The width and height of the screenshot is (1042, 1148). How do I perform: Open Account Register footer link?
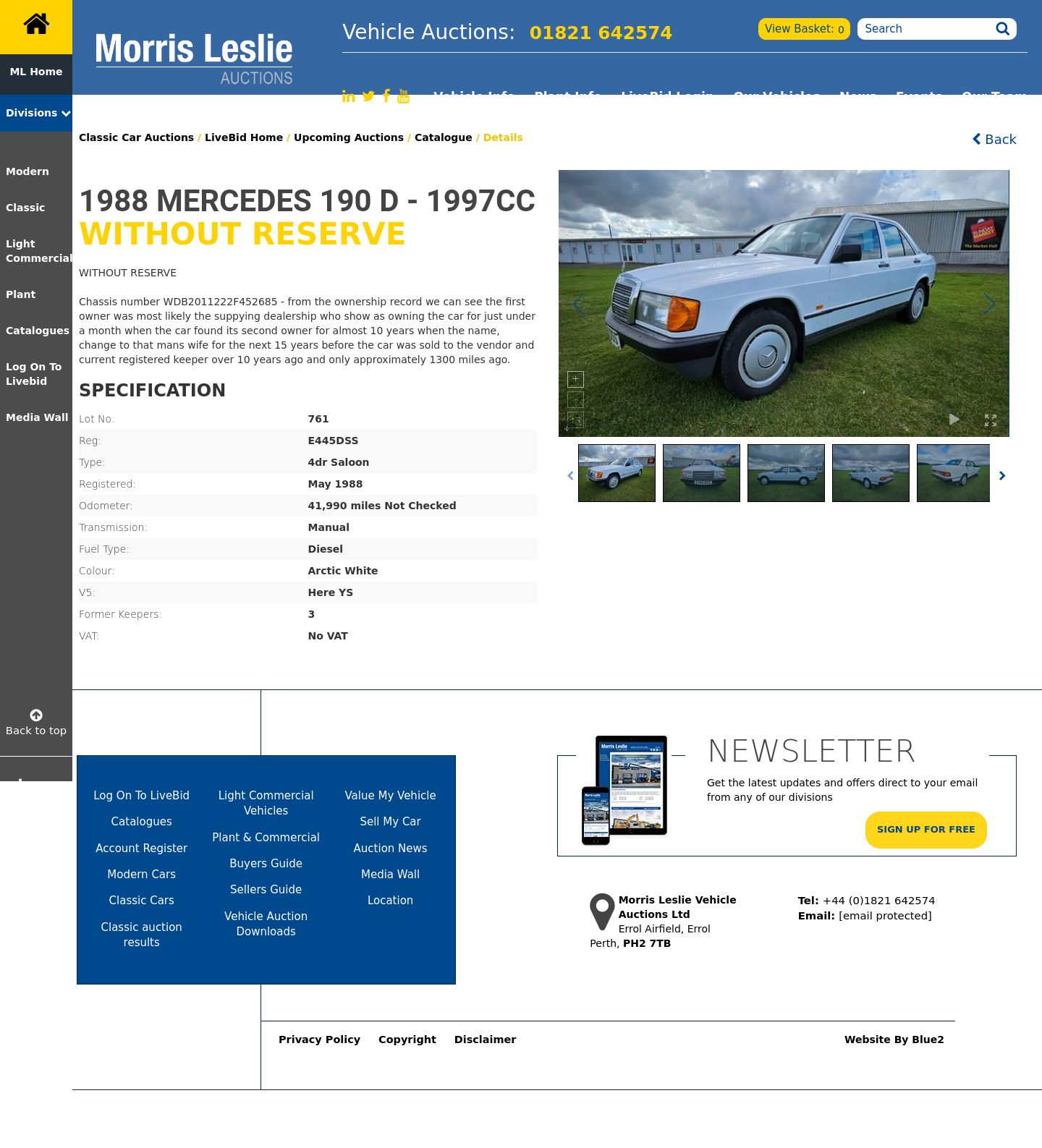141,849
